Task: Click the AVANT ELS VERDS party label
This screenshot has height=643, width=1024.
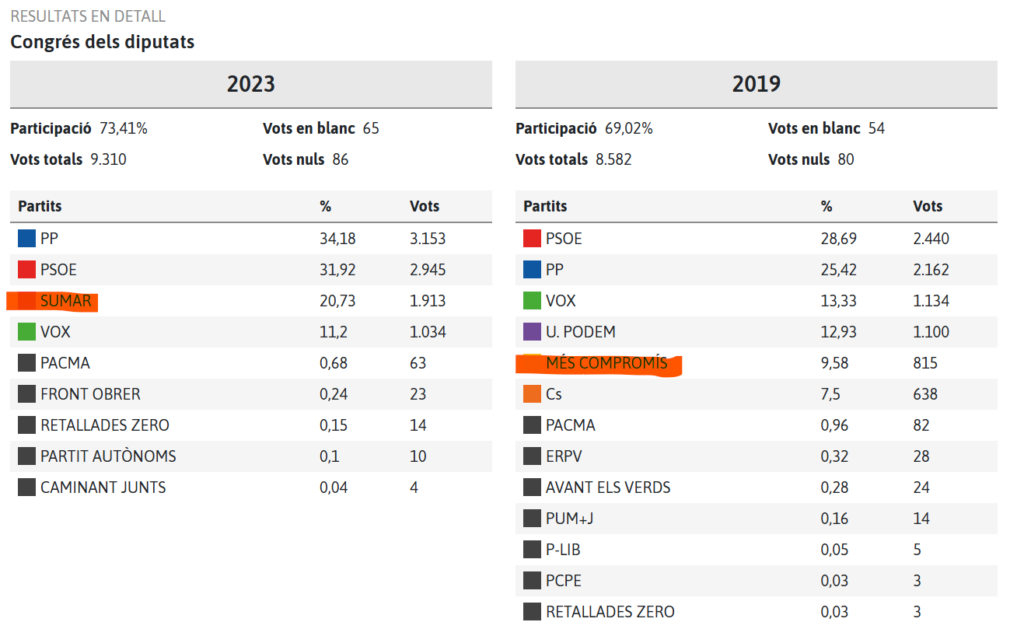Action: pos(608,488)
